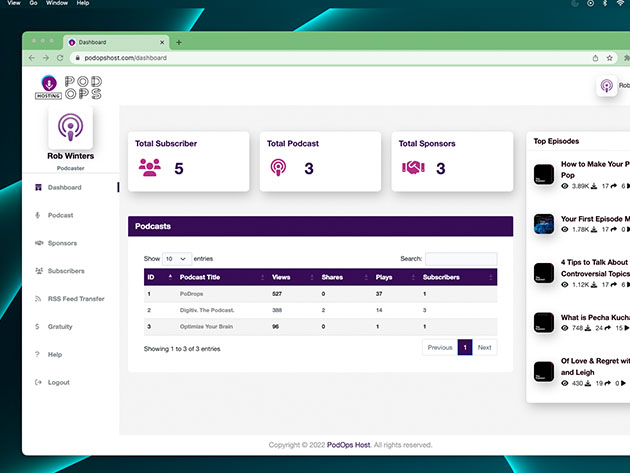The width and height of the screenshot is (630, 473).
Task: Open Sponsors via the handshake icon
Action: point(38,243)
